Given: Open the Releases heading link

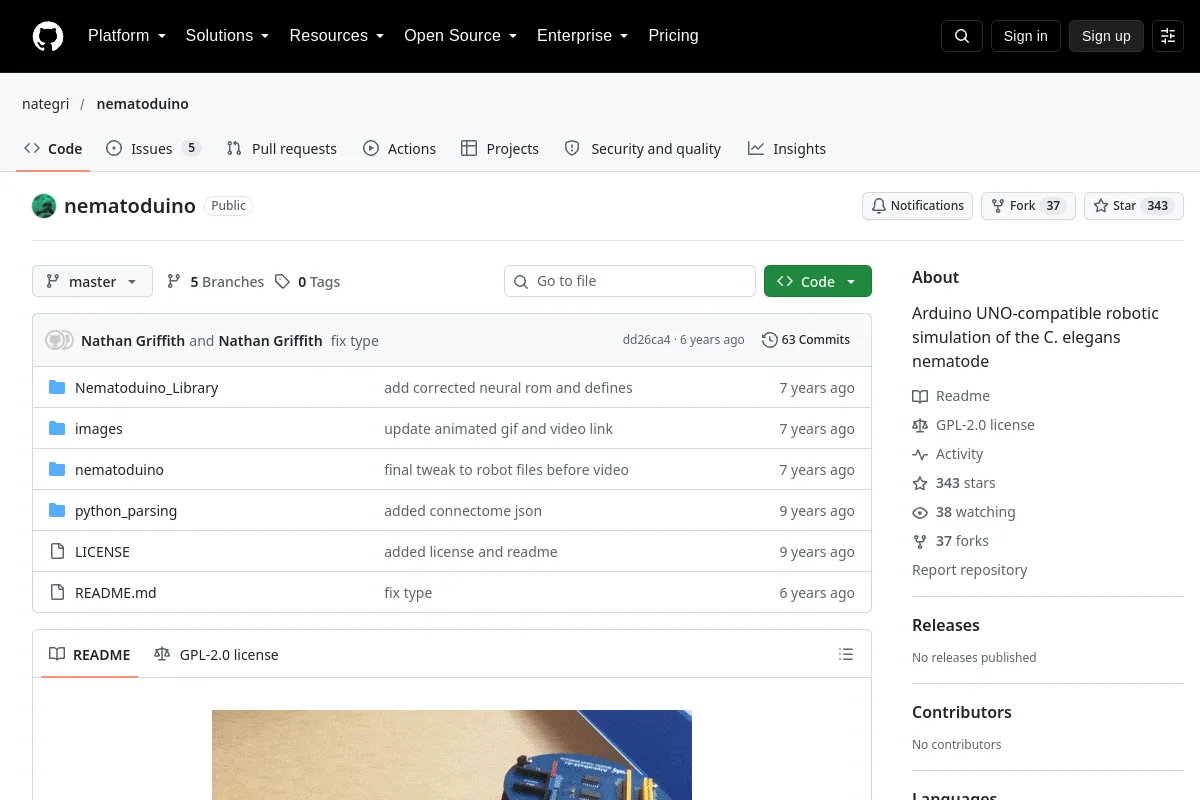Looking at the screenshot, I should (x=946, y=625).
